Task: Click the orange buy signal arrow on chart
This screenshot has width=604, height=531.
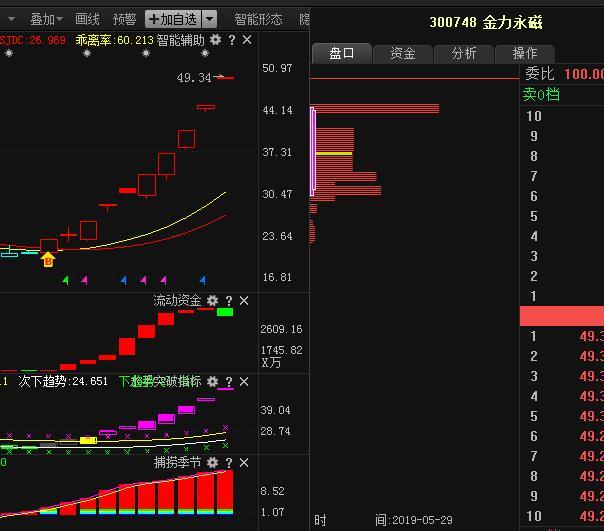Action: (47, 260)
